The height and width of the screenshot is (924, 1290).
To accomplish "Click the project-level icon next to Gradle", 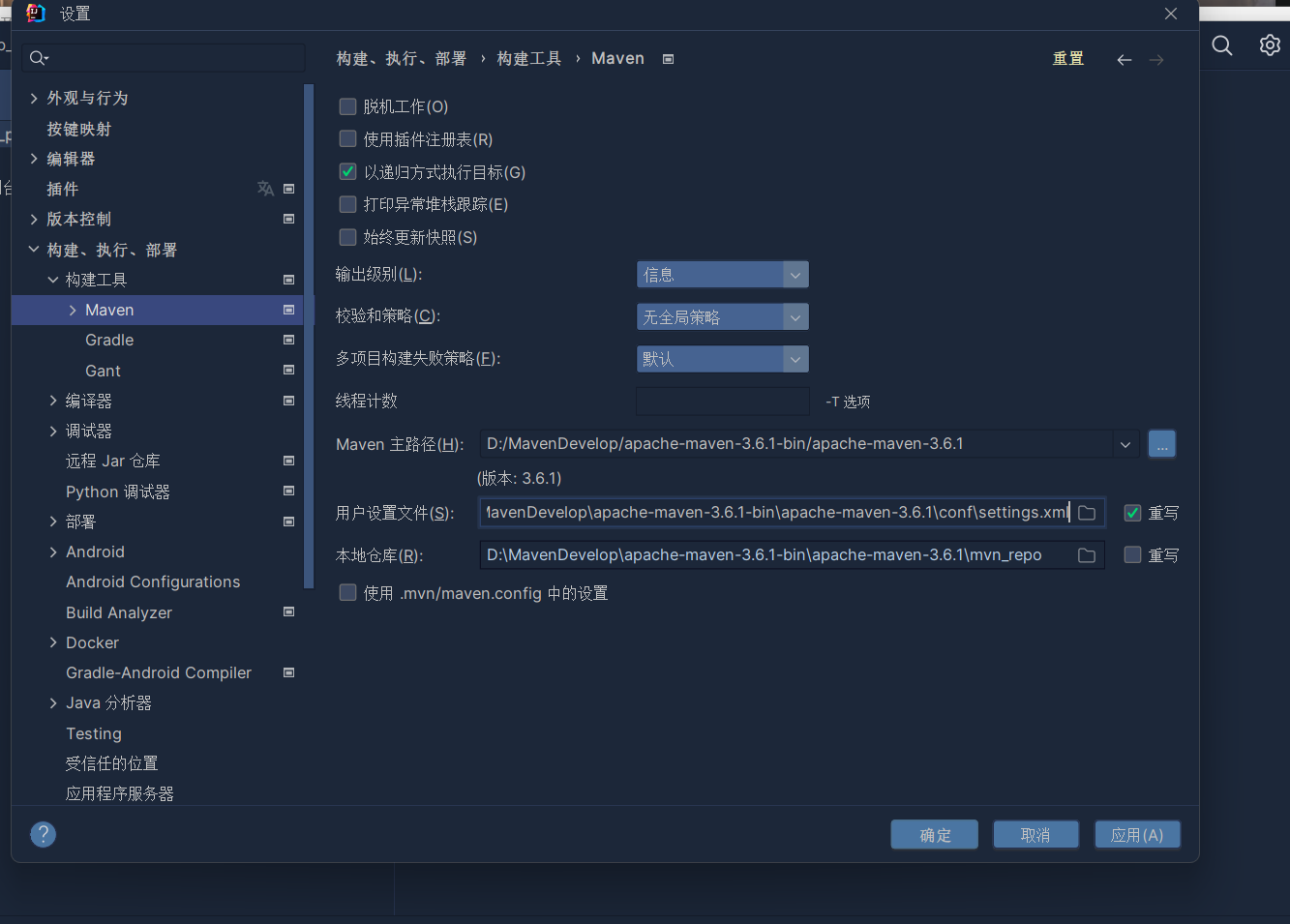I will coord(288,340).
